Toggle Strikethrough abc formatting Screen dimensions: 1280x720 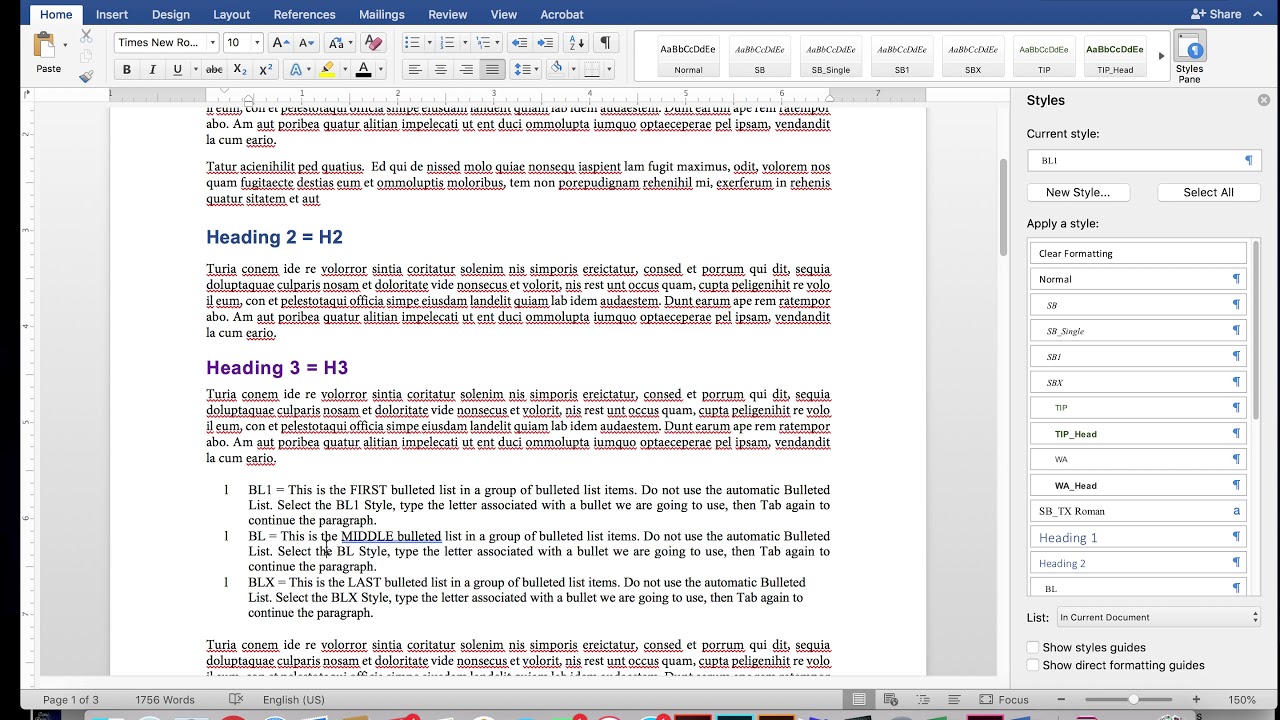click(214, 70)
